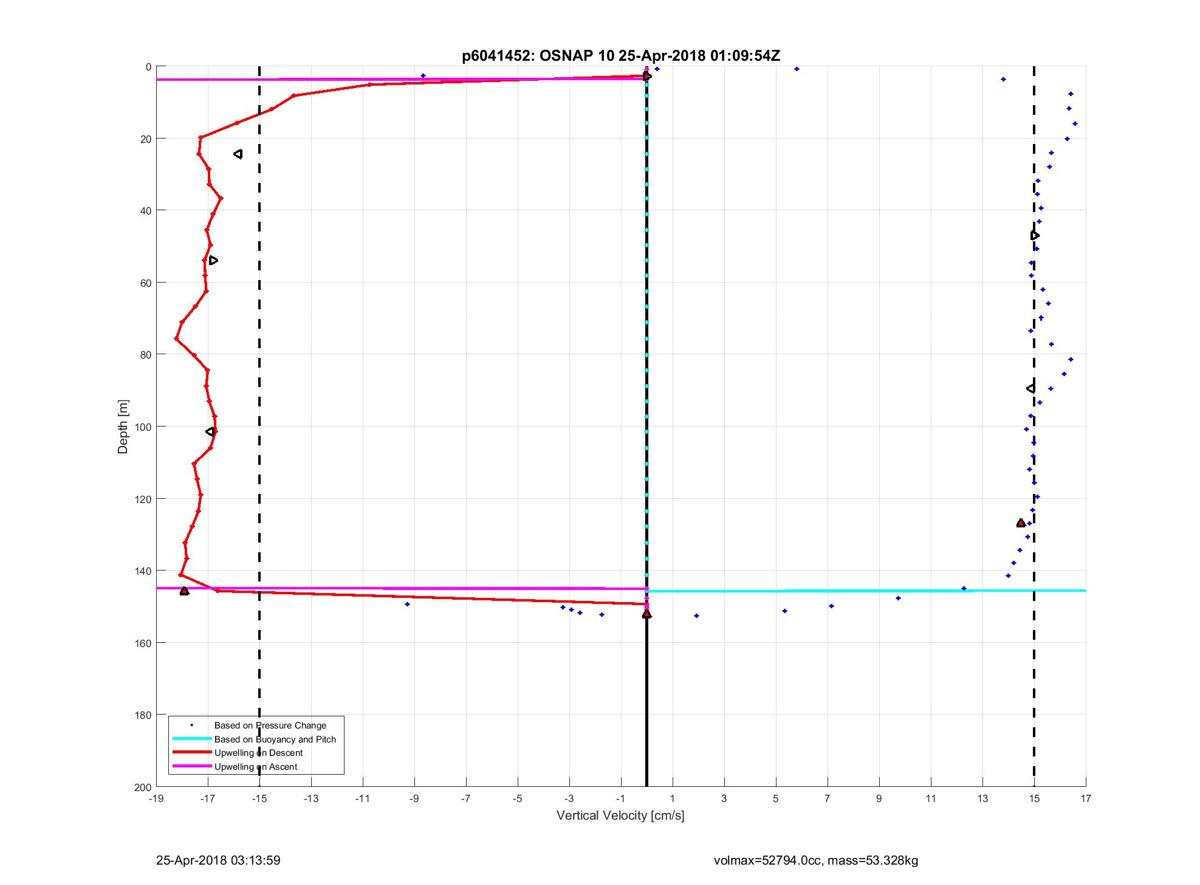Click the red line sample in the legend
This screenshot has height=885, width=1200.
191,752
